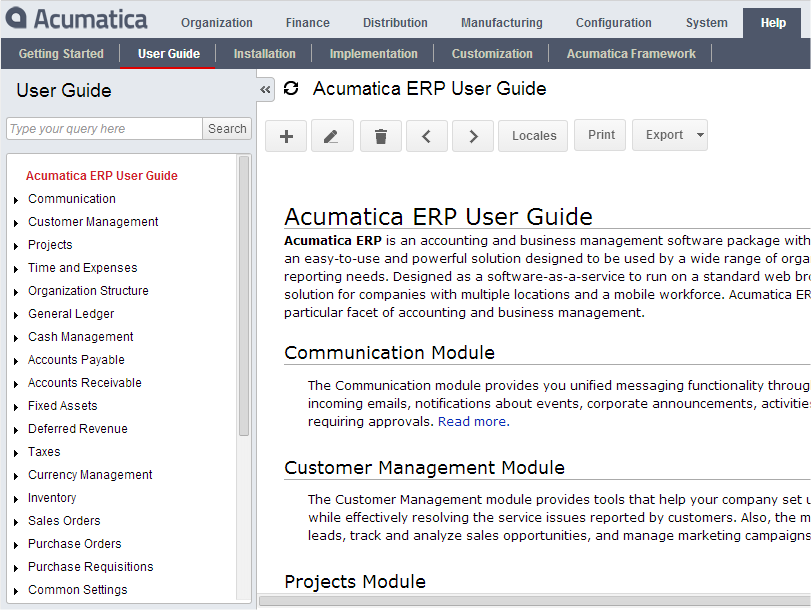The height and width of the screenshot is (610, 811).
Task: Expand the Deferred Revenue node
Action: [16, 430]
